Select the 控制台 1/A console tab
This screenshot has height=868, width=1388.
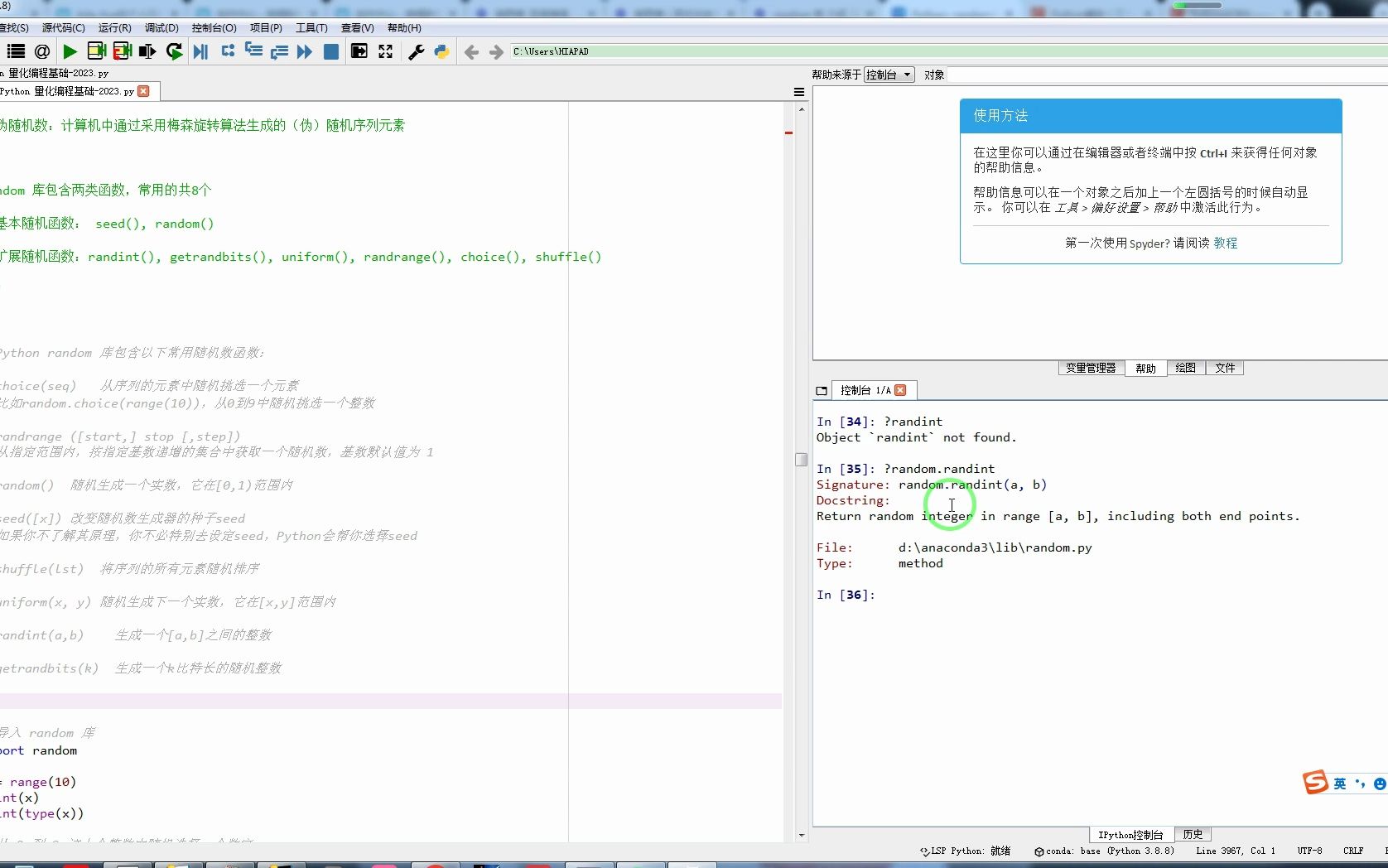pyautogui.click(x=865, y=390)
